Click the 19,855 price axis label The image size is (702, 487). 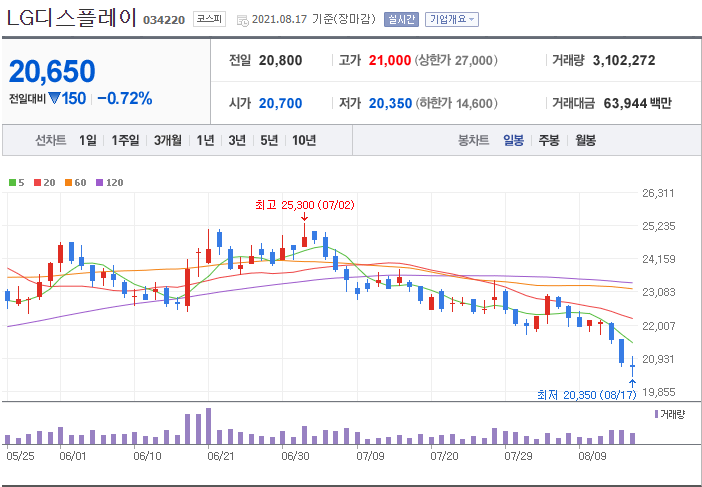point(658,392)
